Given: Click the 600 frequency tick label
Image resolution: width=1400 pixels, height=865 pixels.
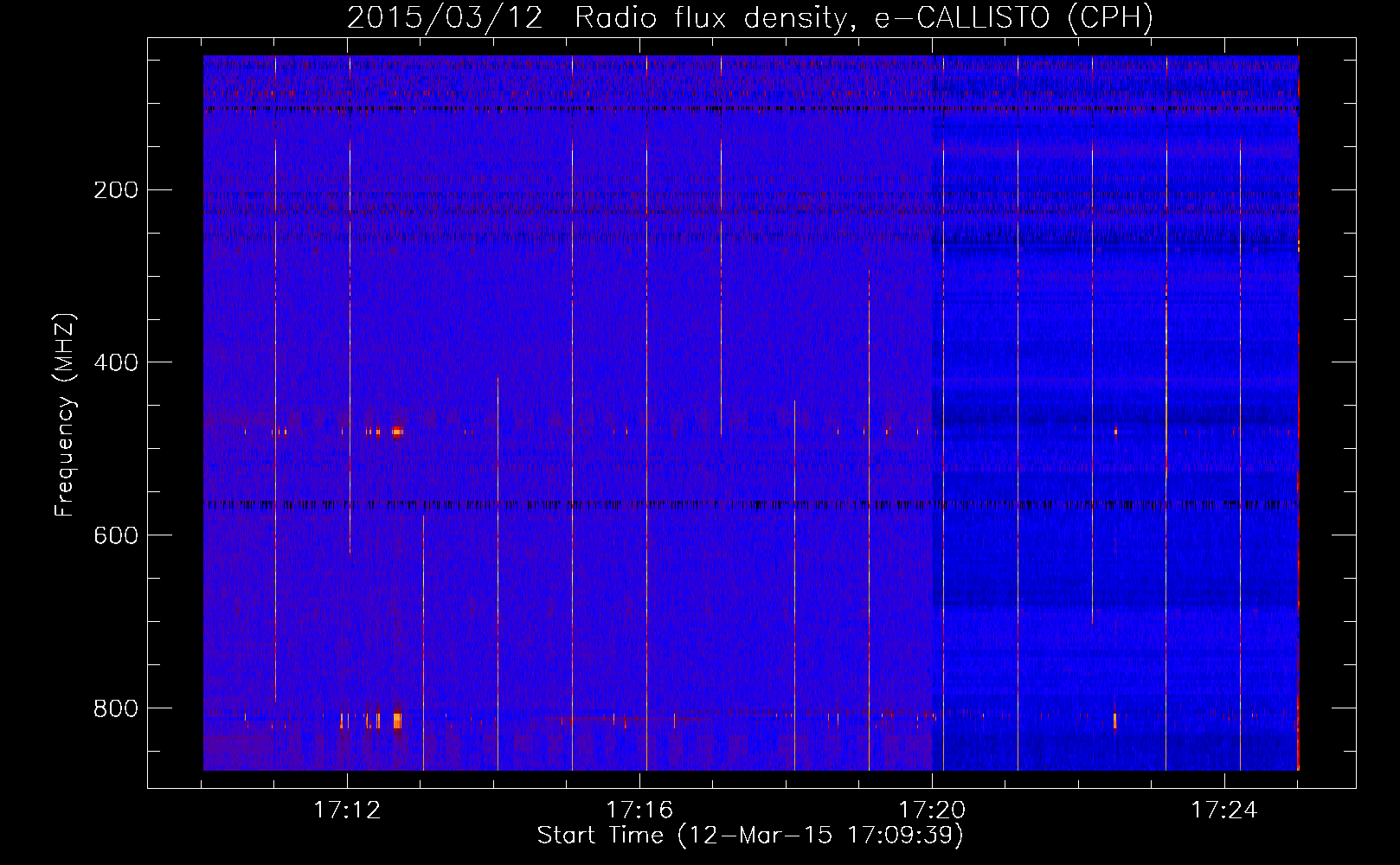Looking at the screenshot, I should pyautogui.click(x=115, y=535).
